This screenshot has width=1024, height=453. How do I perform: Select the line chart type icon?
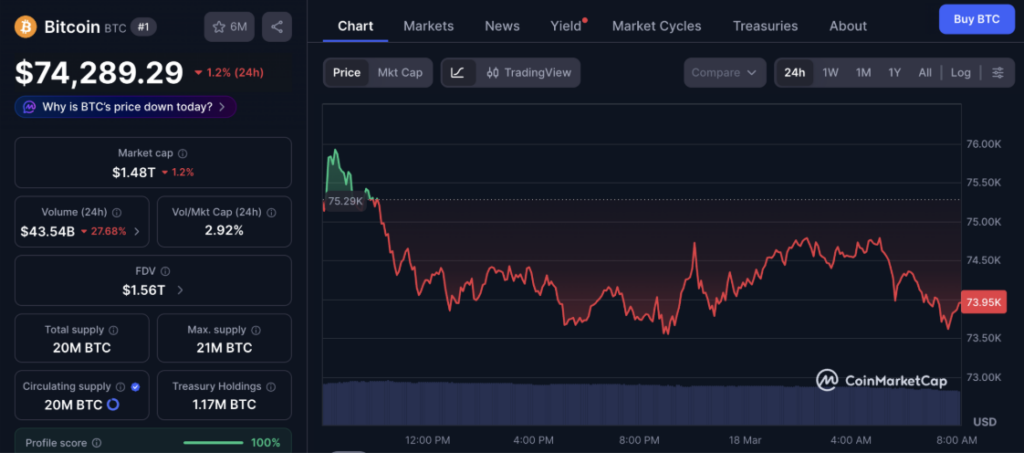point(457,73)
